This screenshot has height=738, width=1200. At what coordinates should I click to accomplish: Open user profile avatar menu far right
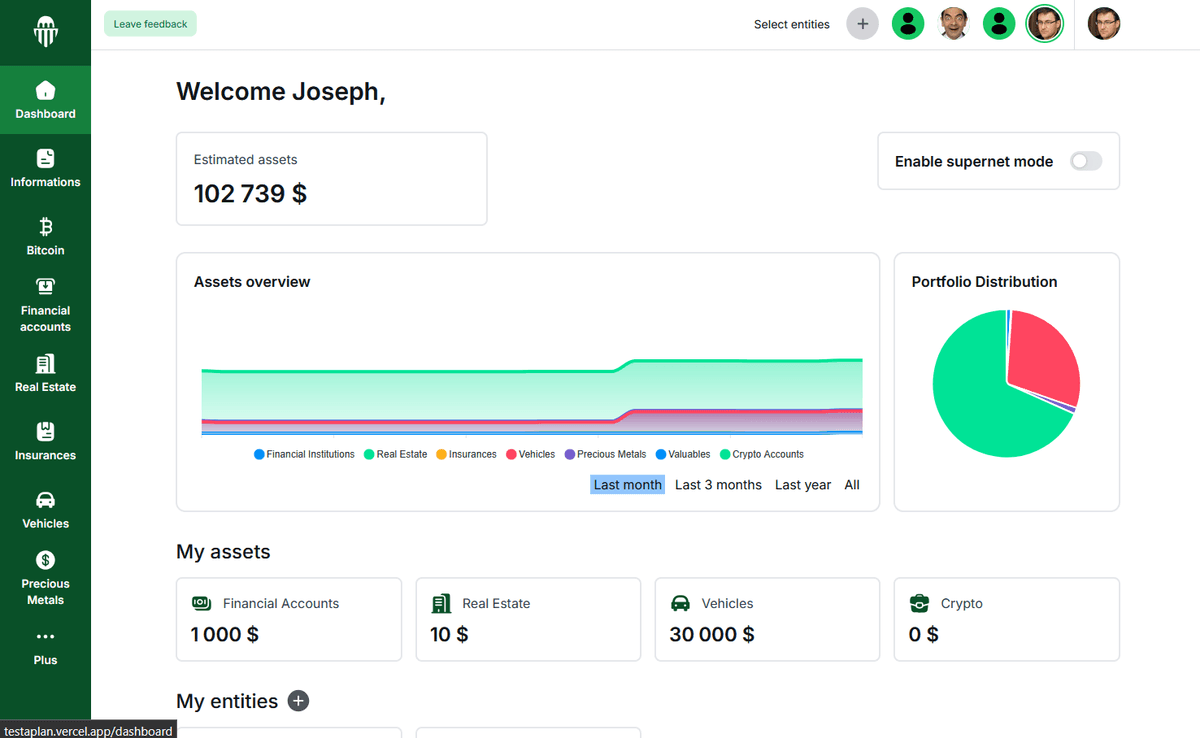tap(1103, 24)
